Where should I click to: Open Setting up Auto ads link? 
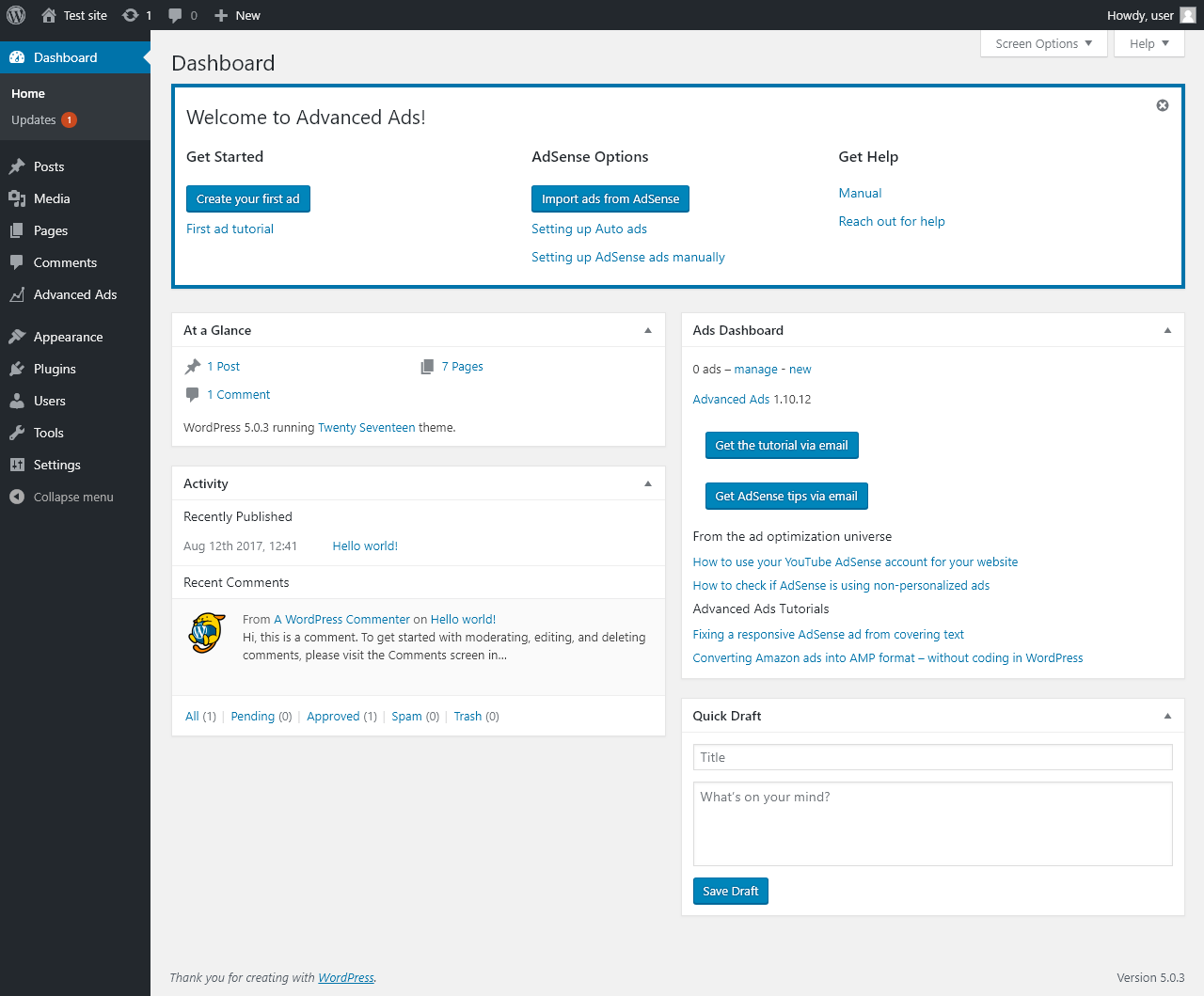(589, 229)
